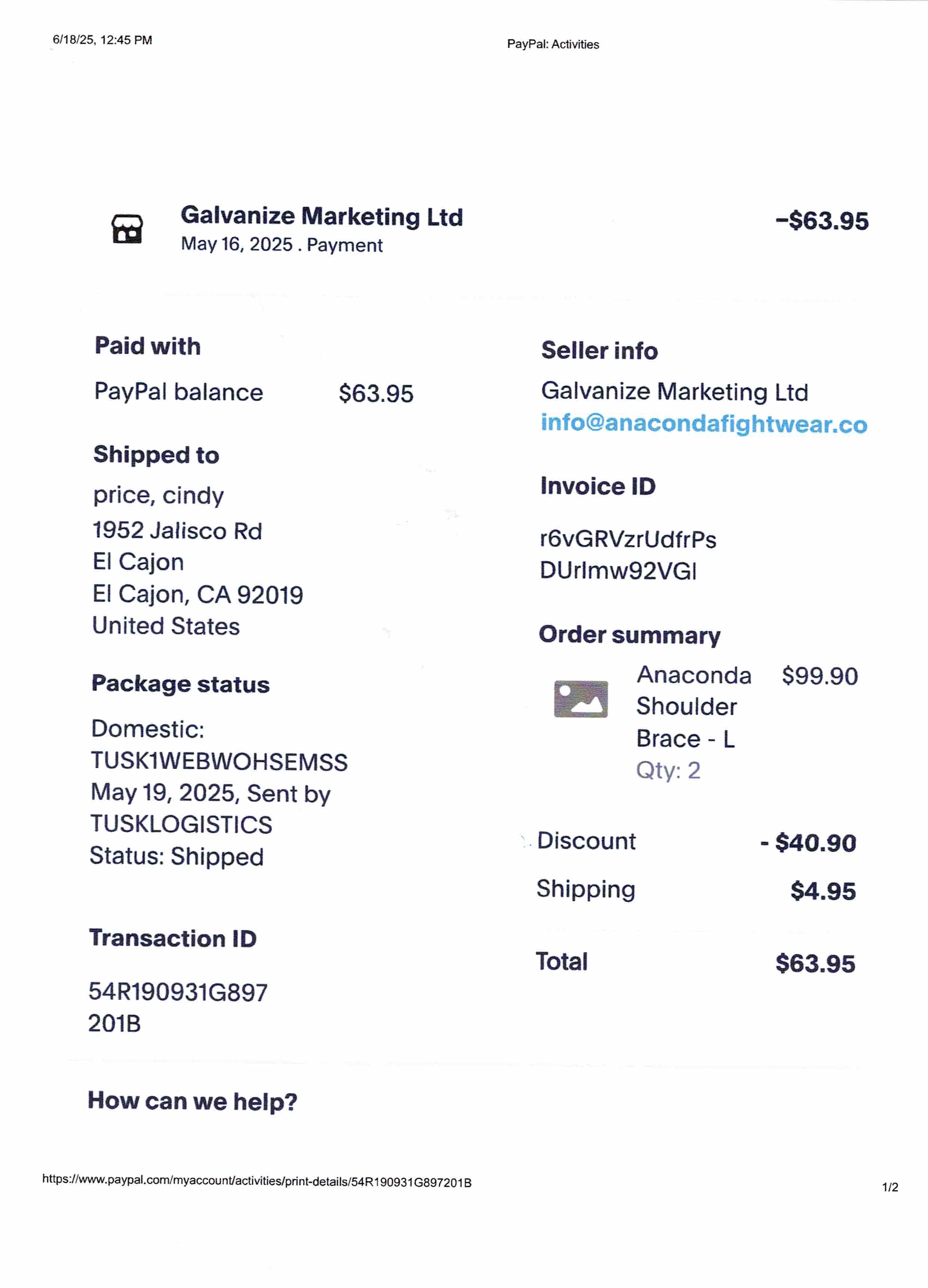Click the tracking number TUSK1WEBWOHSEMSS
The width and height of the screenshot is (928, 1288).
pyautogui.click(x=219, y=762)
